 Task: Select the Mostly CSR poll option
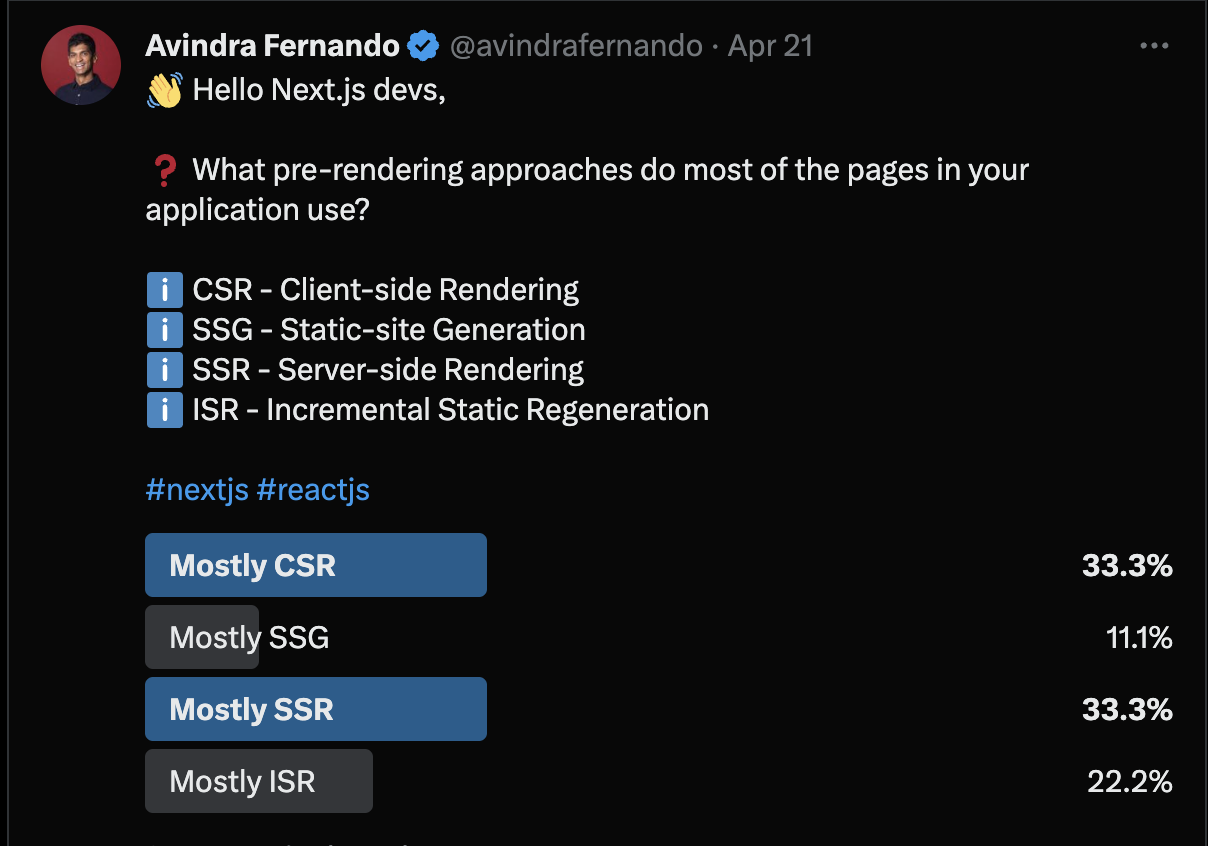tap(316, 564)
